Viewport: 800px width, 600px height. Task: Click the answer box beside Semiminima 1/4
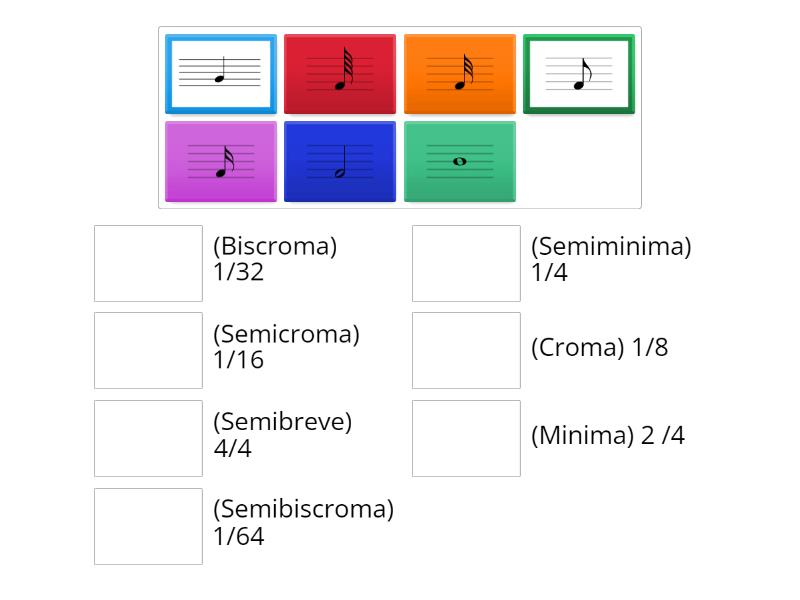[x=466, y=263]
